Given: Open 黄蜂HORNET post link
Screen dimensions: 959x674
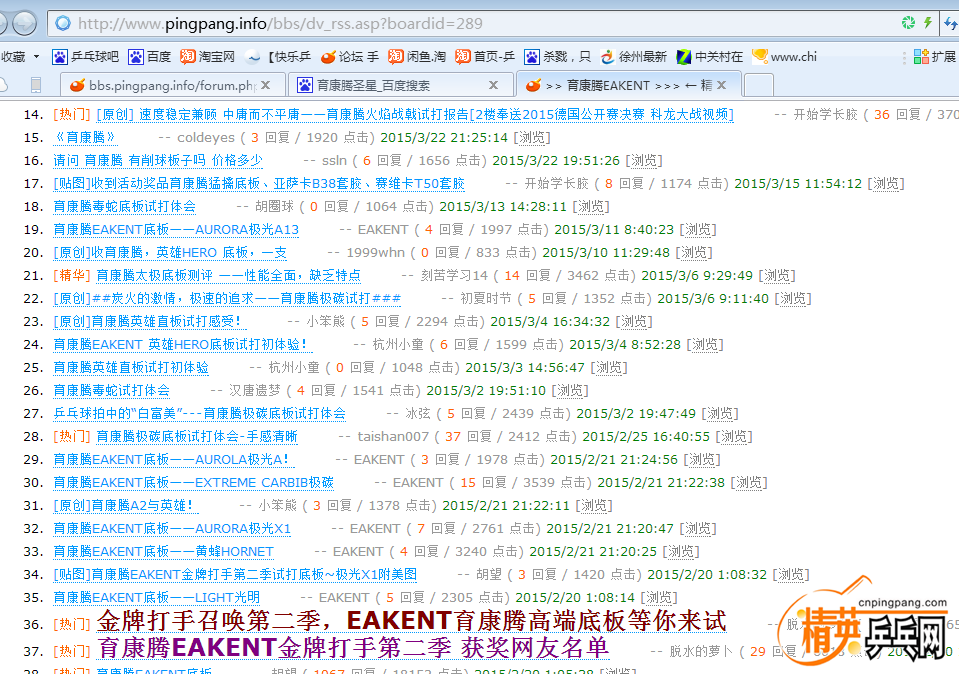Looking at the screenshot, I should pos(163,552).
